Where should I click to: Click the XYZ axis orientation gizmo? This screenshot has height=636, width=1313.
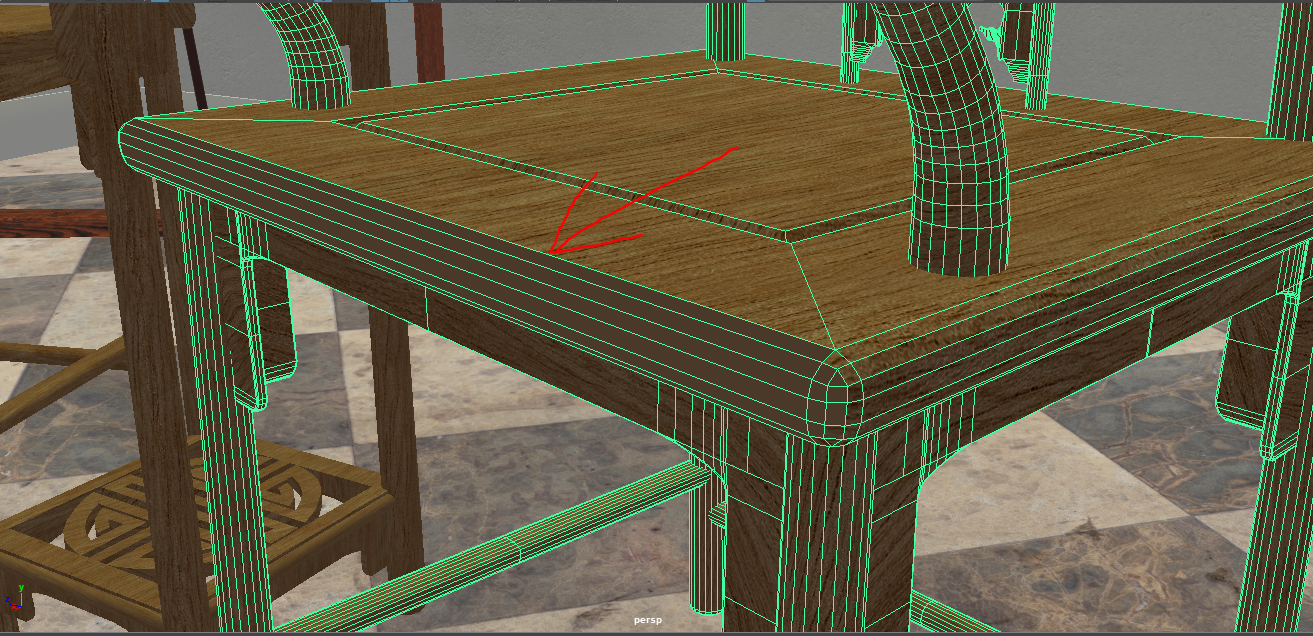[13, 597]
